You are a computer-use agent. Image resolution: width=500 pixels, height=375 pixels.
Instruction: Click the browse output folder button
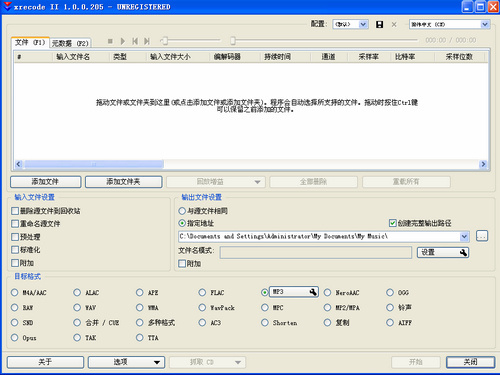click(482, 236)
